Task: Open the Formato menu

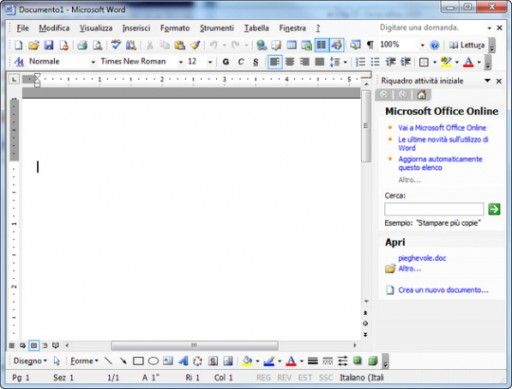Action: [175, 28]
